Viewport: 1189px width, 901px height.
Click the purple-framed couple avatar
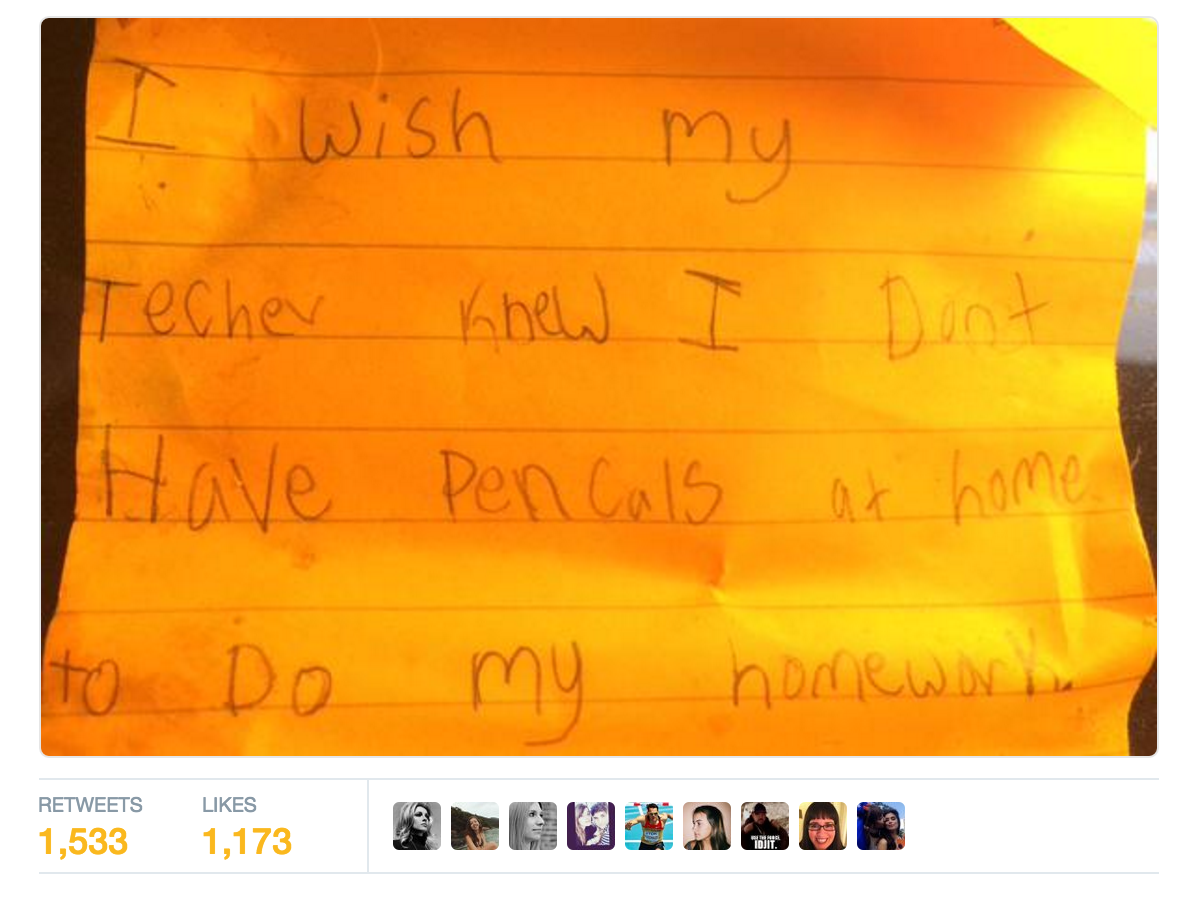pyautogui.click(x=591, y=826)
